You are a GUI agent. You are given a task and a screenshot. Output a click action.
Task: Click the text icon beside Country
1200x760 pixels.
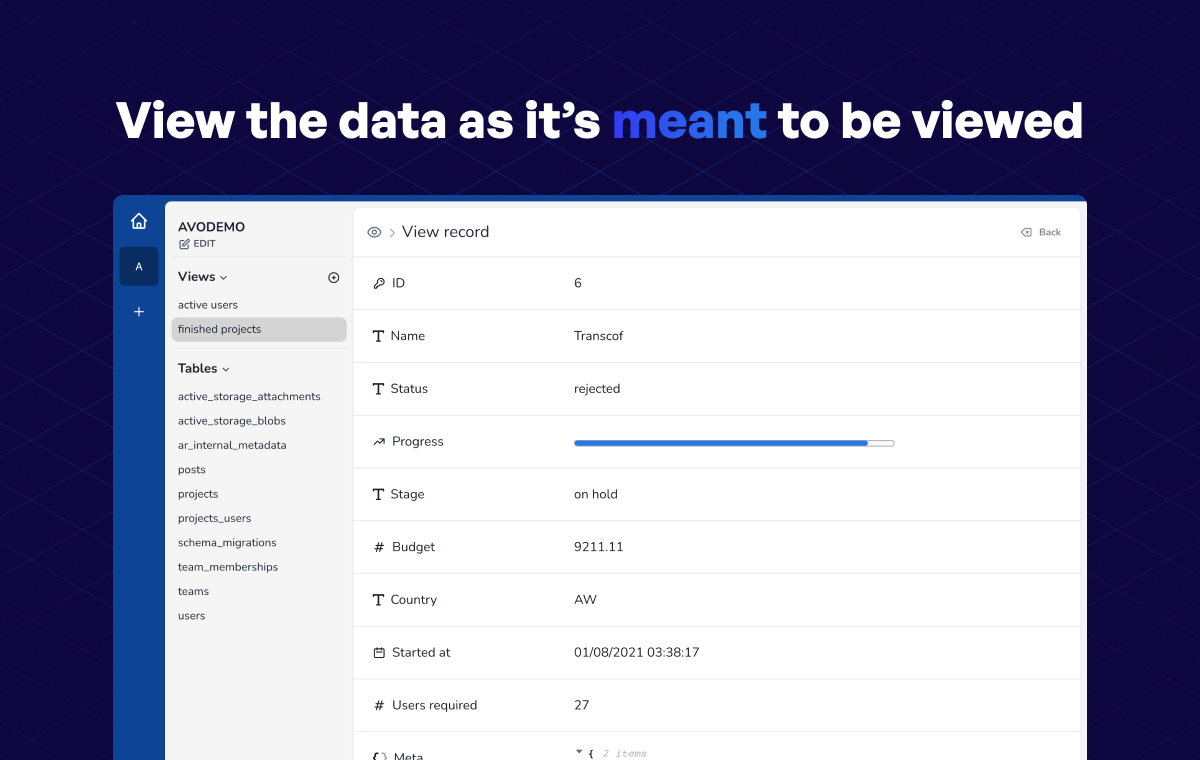tap(378, 600)
